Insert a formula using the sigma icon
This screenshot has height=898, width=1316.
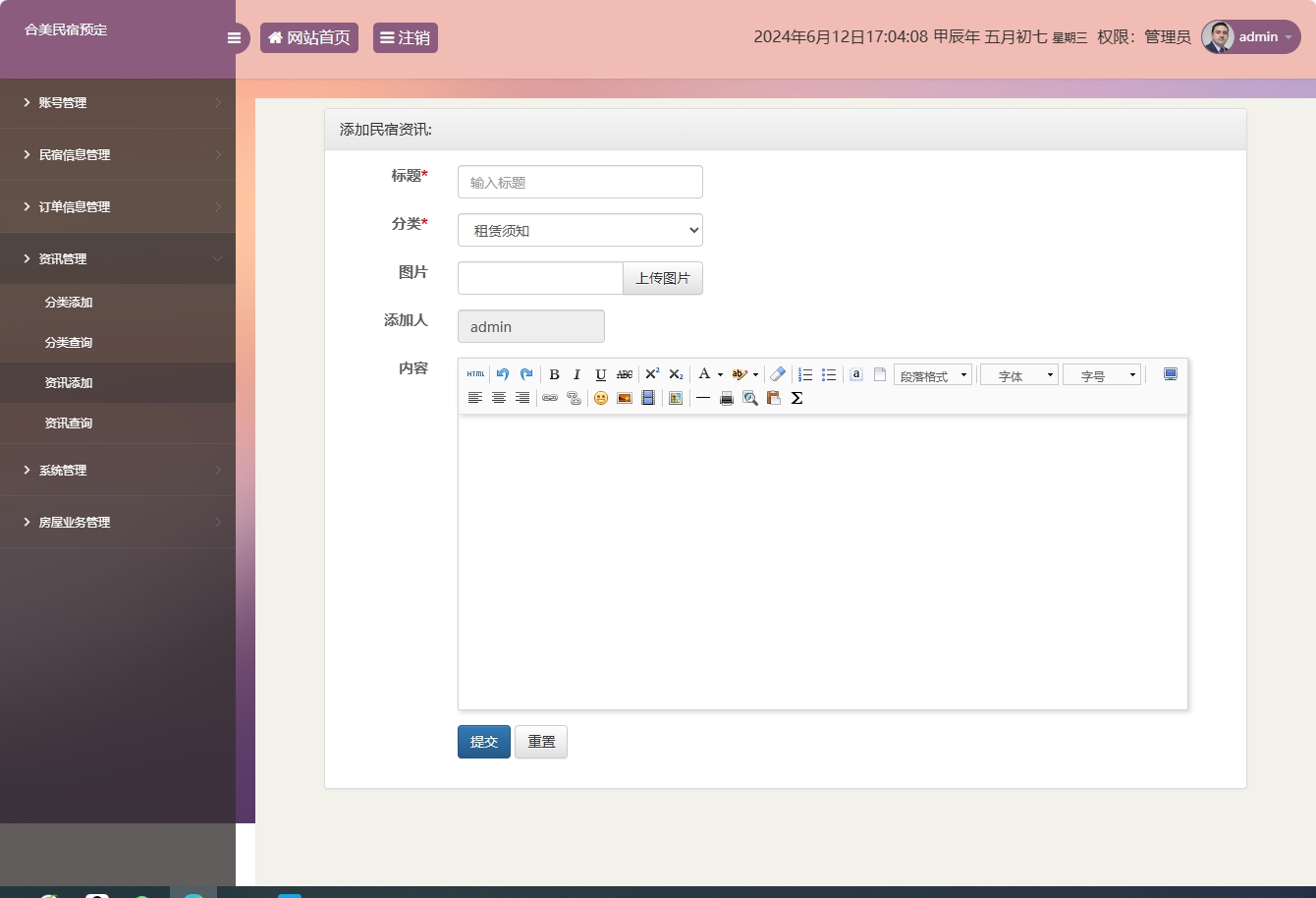coord(796,397)
